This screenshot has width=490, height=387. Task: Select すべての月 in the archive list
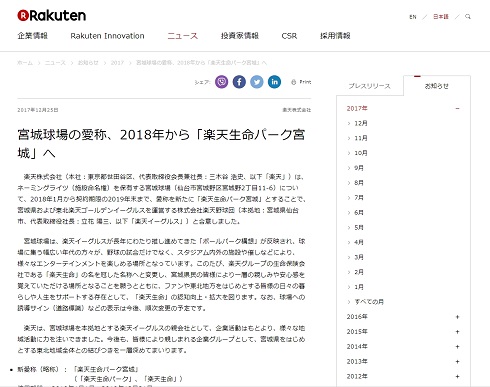369,302
